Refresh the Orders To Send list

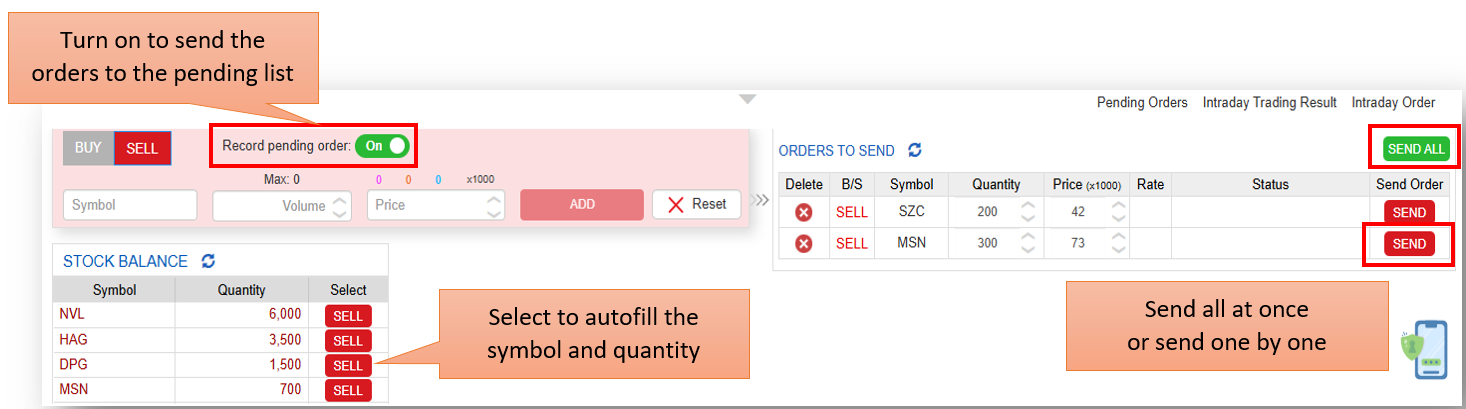914,150
